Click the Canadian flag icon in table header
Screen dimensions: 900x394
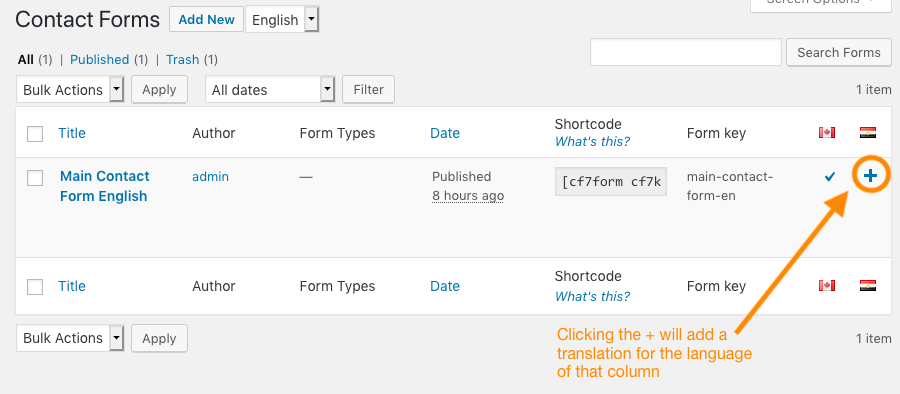coord(827,133)
